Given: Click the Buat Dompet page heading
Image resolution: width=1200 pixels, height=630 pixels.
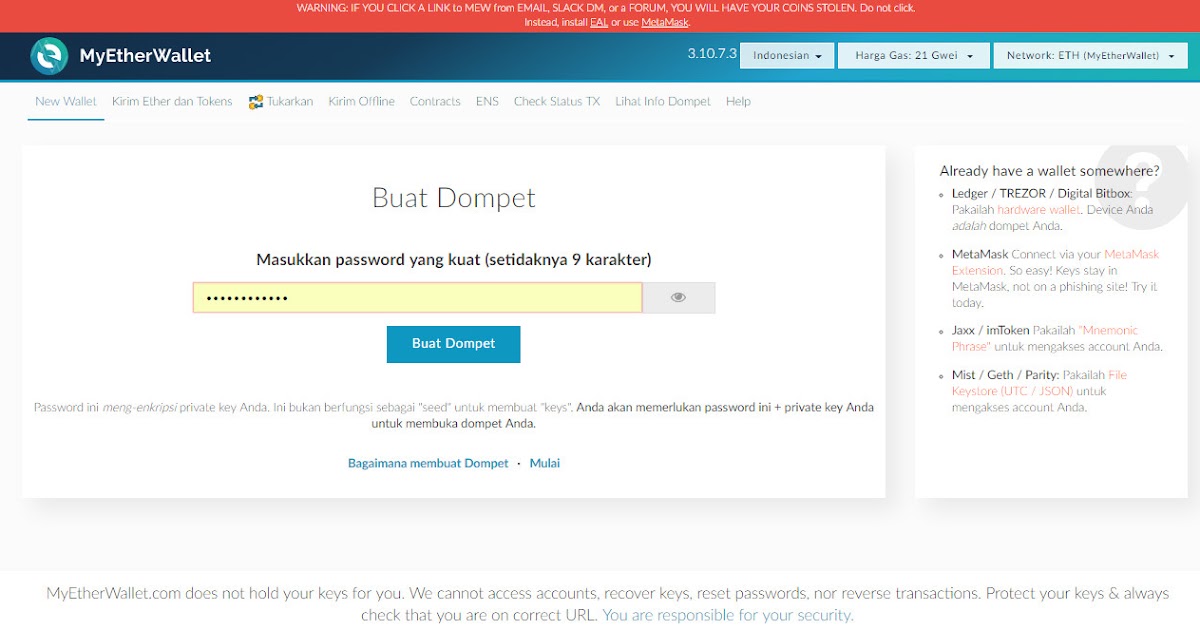Looking at the screenshot, I should tap(454, 198).
